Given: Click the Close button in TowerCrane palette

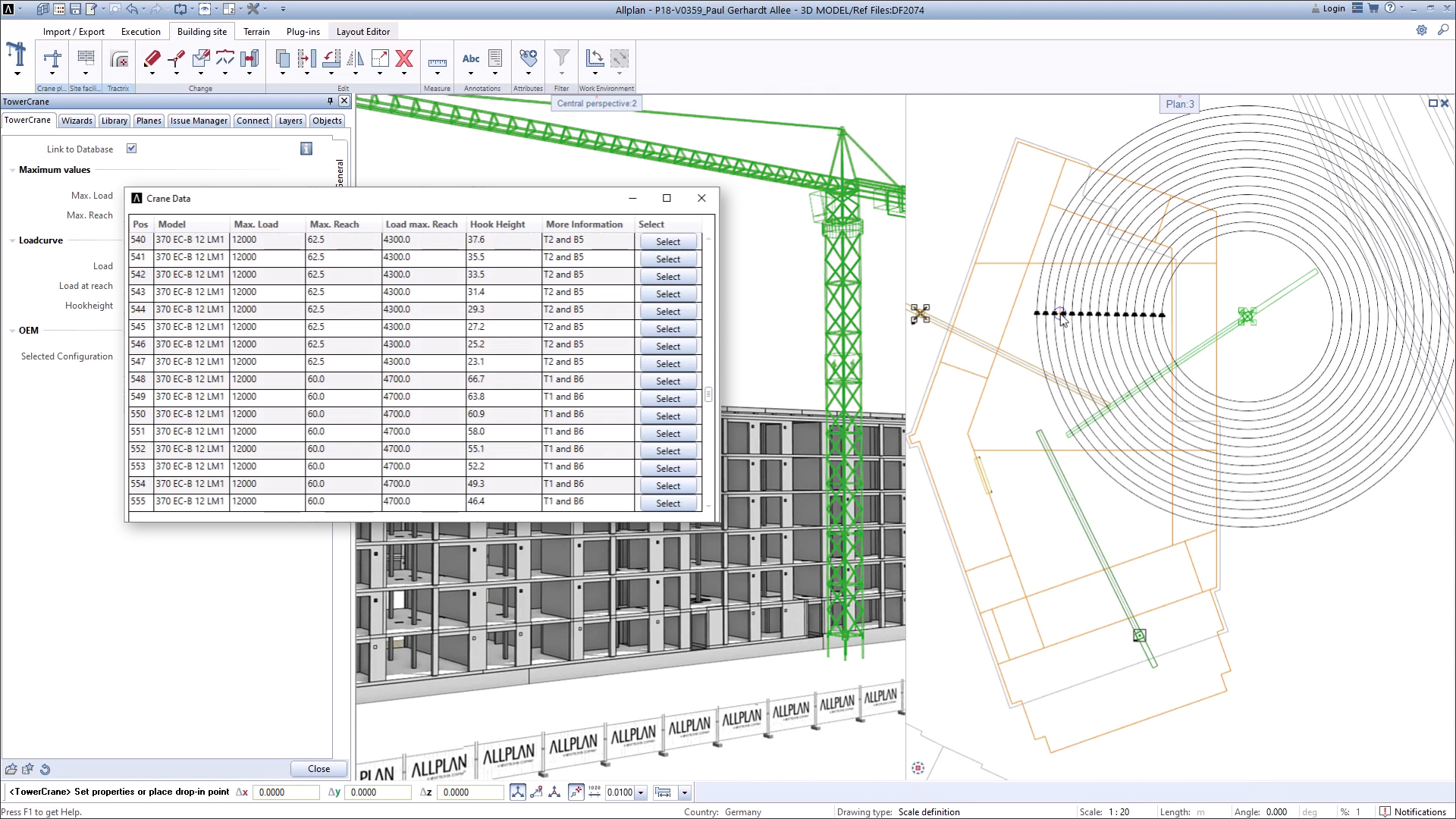Looking at the screenshot, I should click(x=319, y=768).
